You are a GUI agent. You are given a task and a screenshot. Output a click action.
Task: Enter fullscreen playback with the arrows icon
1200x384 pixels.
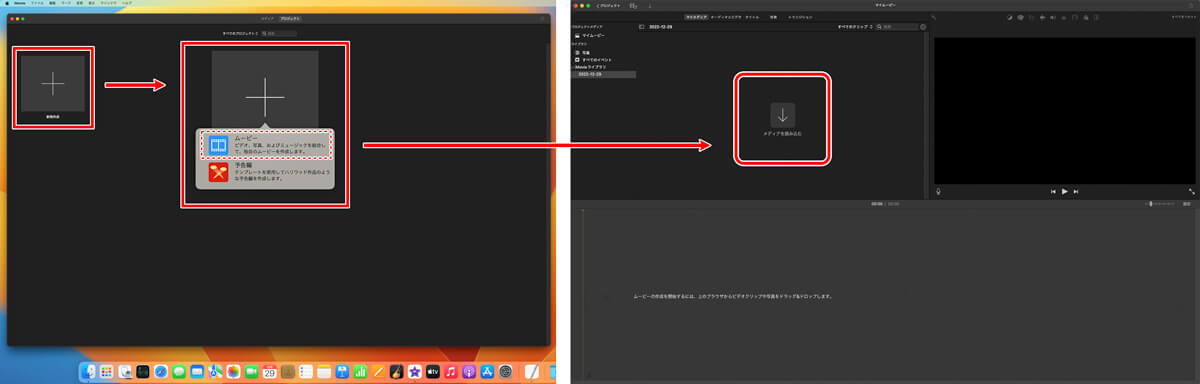pos(1192,191)
